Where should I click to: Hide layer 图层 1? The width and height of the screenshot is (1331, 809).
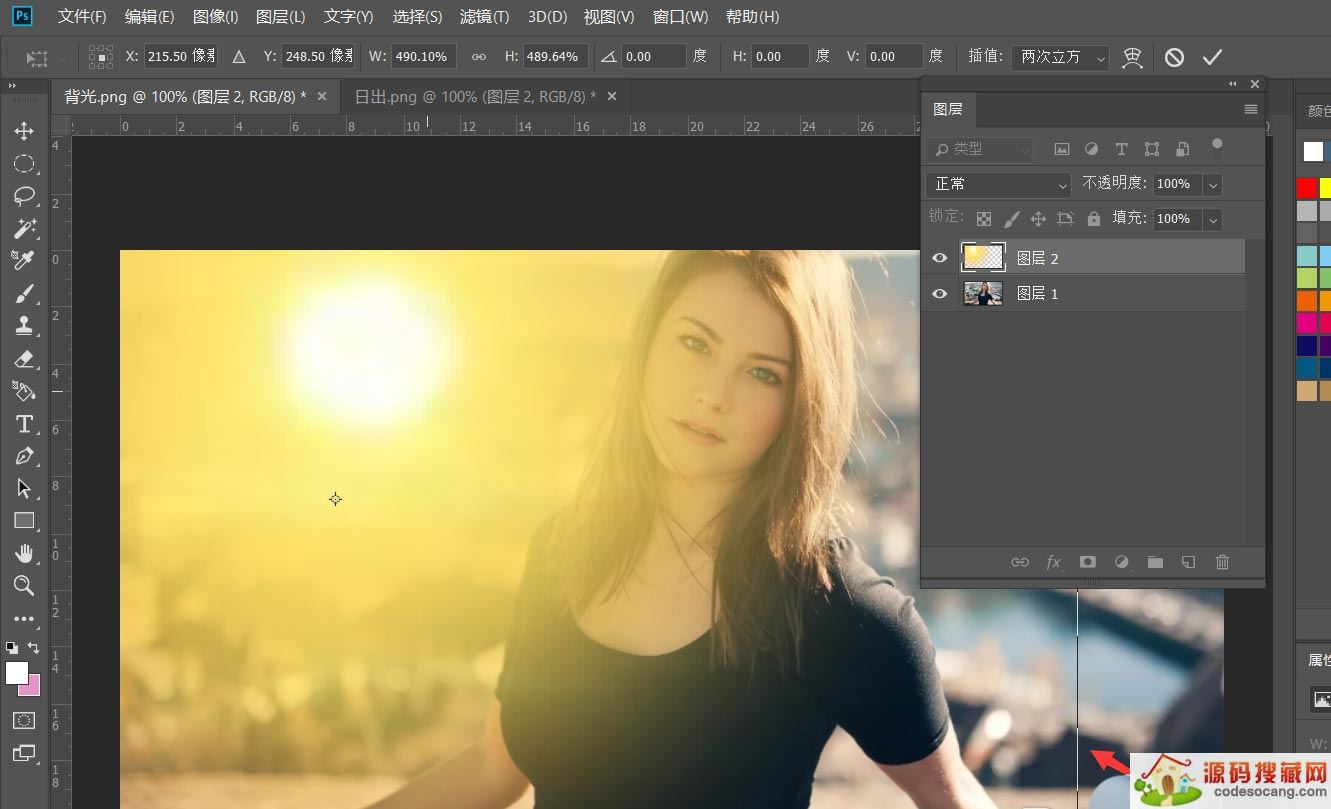coord(939,293)
